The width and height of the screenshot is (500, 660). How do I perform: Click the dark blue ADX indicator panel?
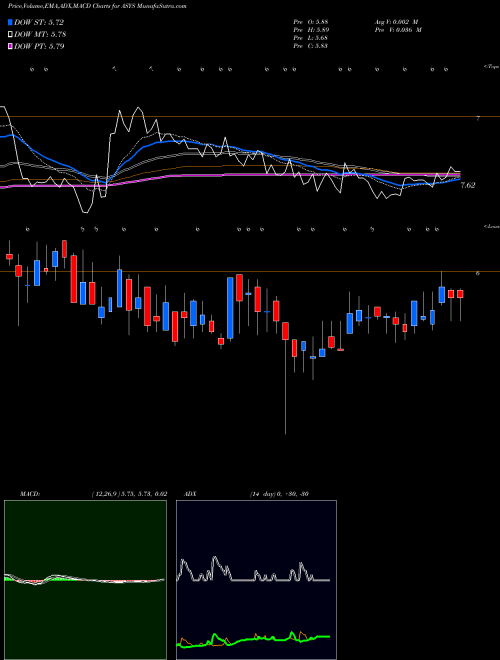pyautogui.click(x=256, y=580)
